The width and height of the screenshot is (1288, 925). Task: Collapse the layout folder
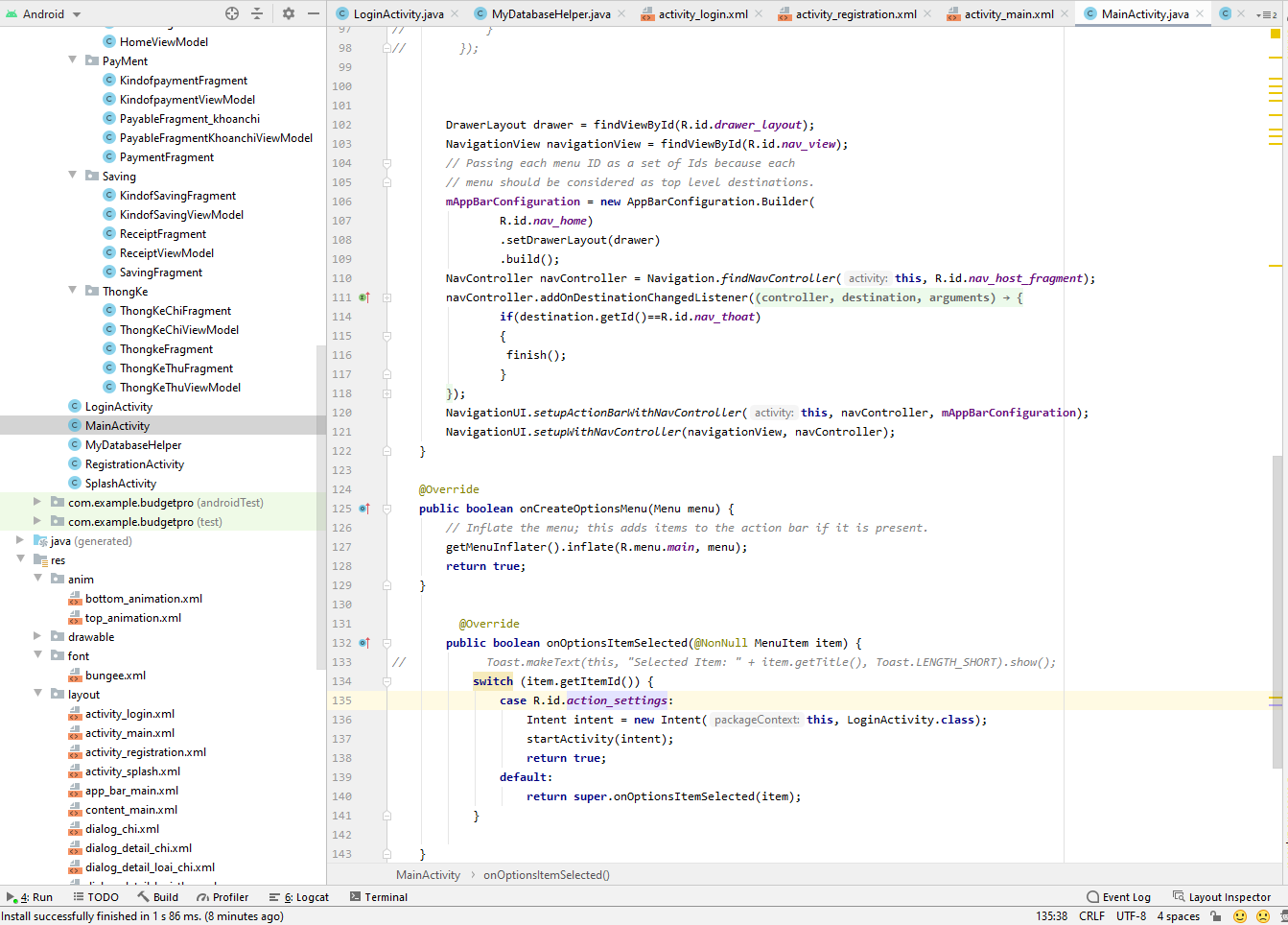37,694
